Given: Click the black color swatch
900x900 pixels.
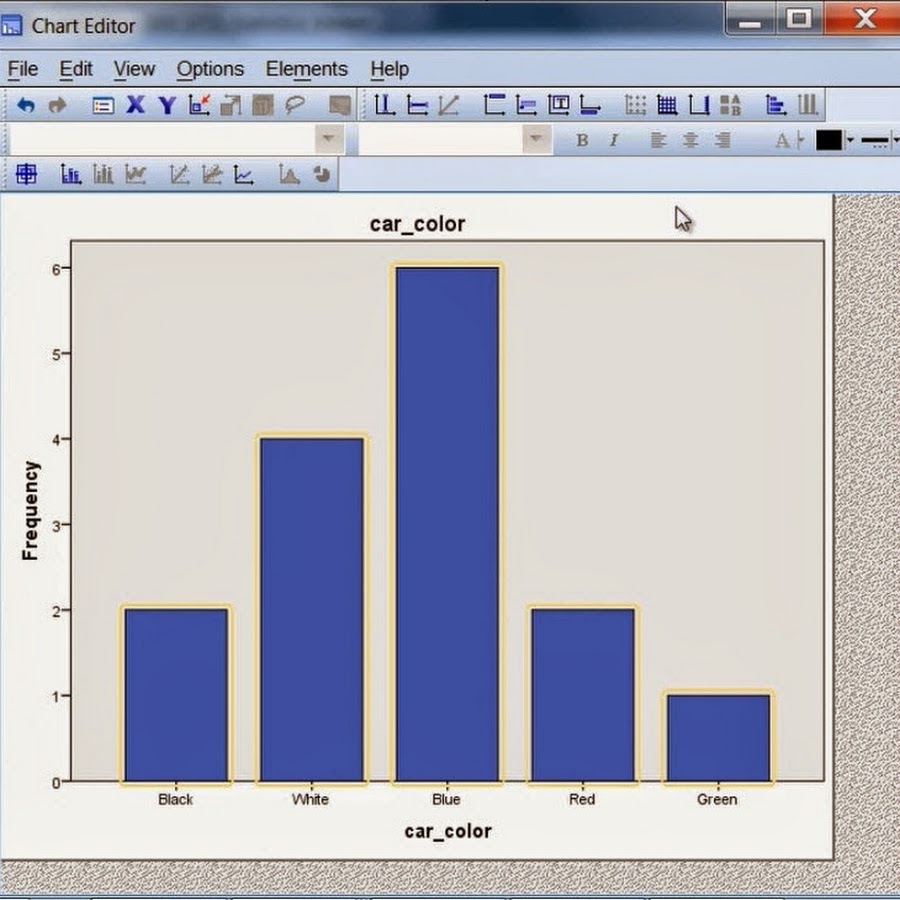Looking at the screenshot, I should click(x=829, y=141).
